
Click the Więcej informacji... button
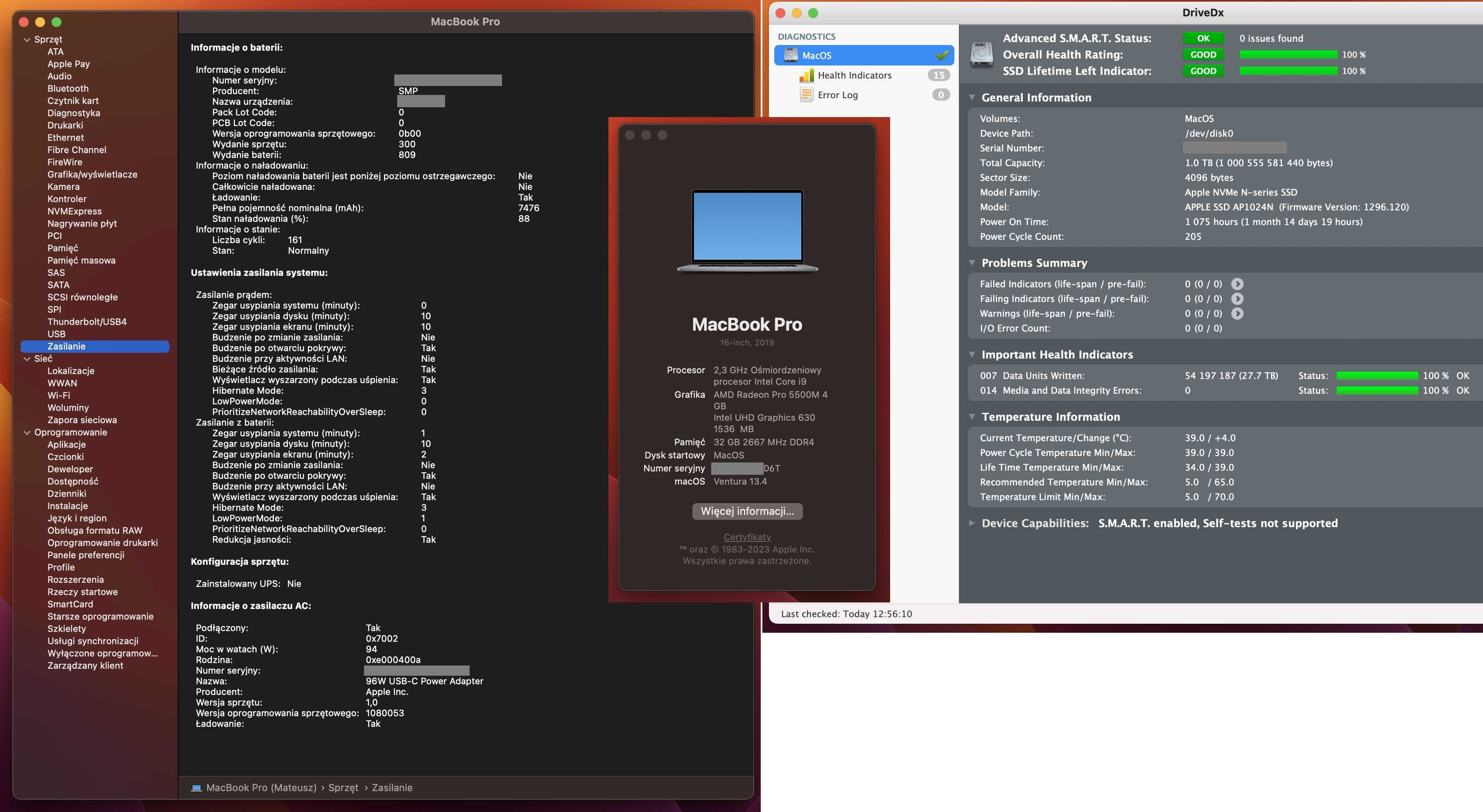tap(747, 511)
